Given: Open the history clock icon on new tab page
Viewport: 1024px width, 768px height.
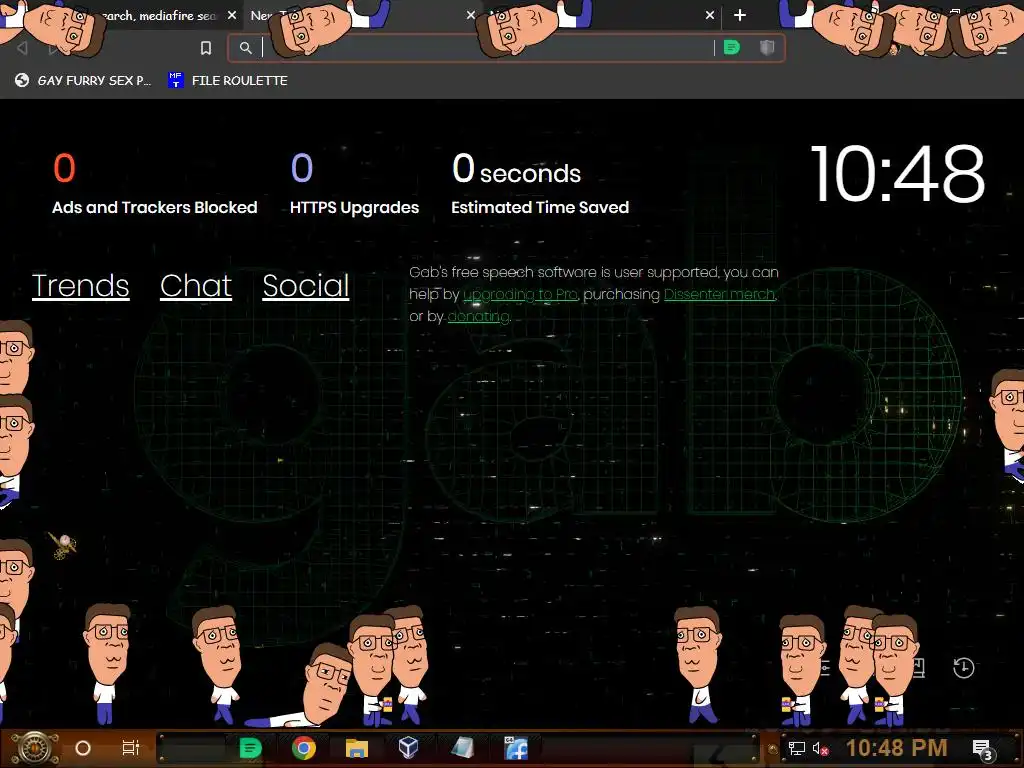Looking at the screenshot, I should tap(964, 668).
